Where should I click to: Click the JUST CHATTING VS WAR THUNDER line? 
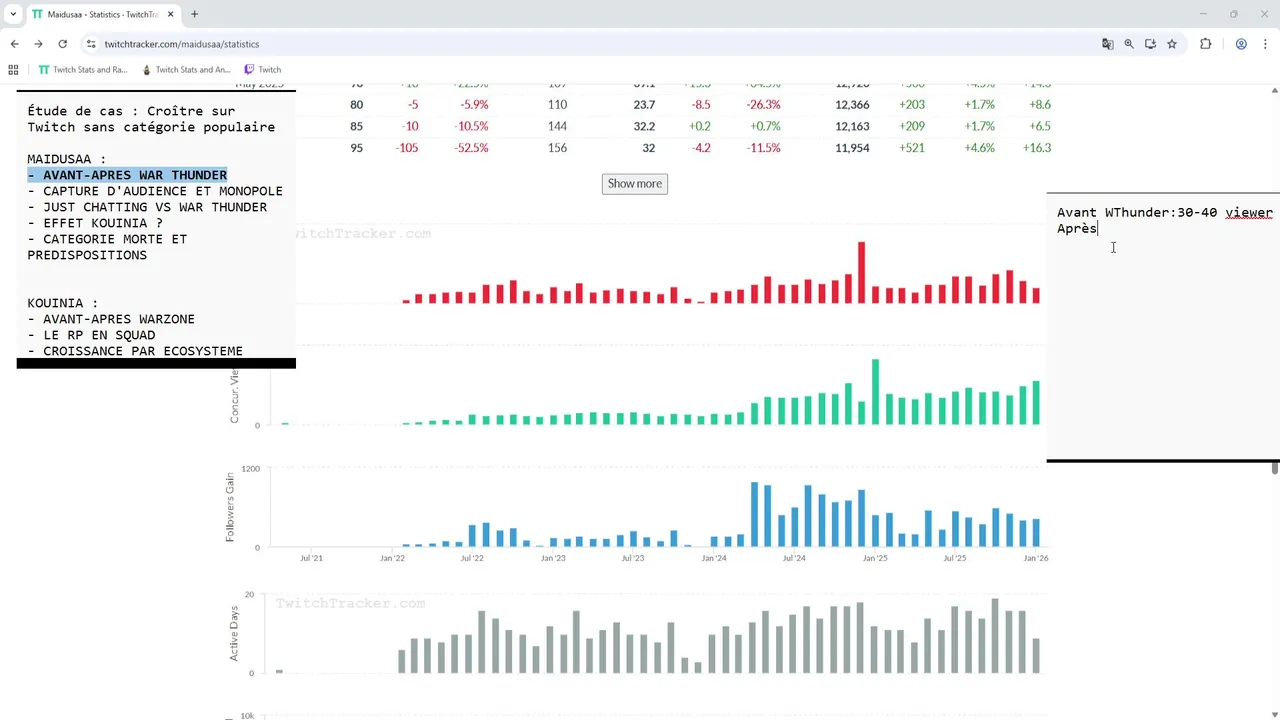coord(147,207)
